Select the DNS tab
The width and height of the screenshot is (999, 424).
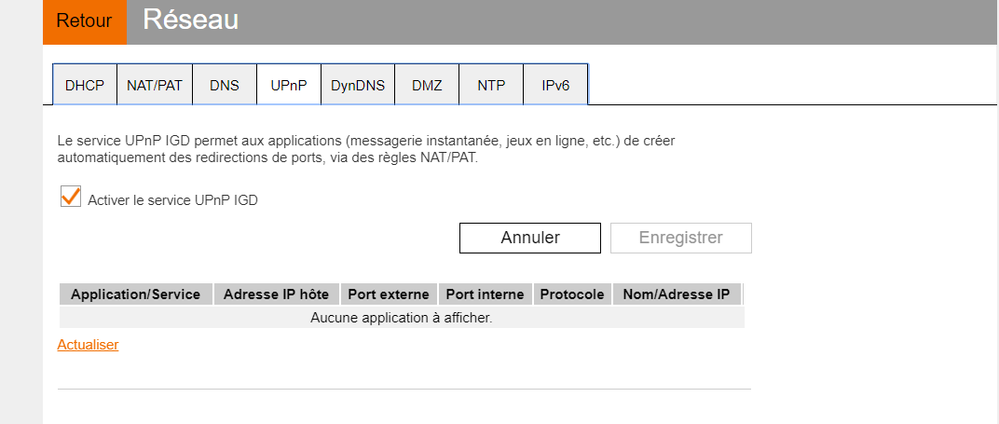[x=224, y=85]
